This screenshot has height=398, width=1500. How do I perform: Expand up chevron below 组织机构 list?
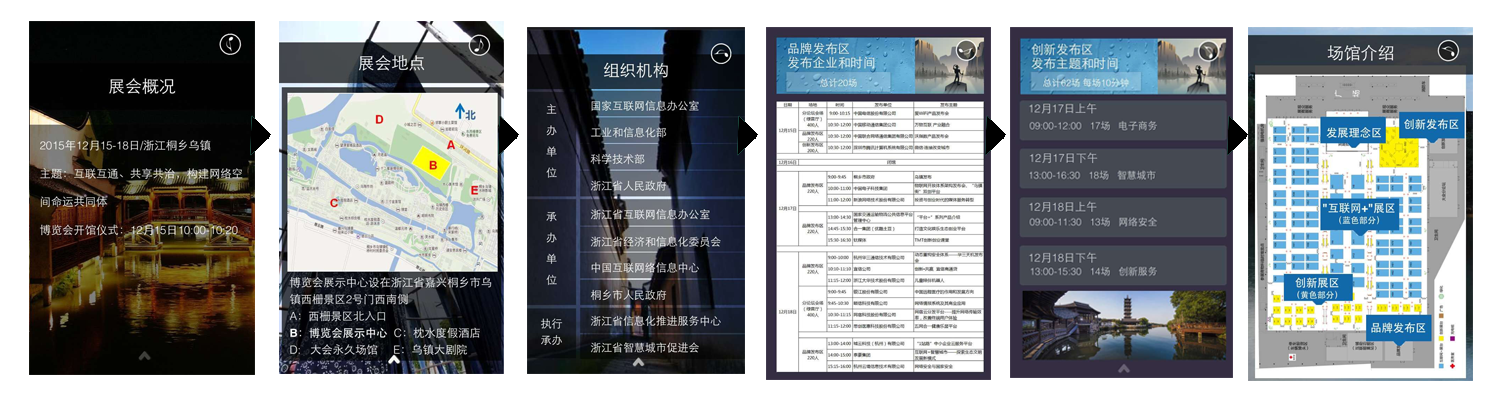tap(638, 362)
